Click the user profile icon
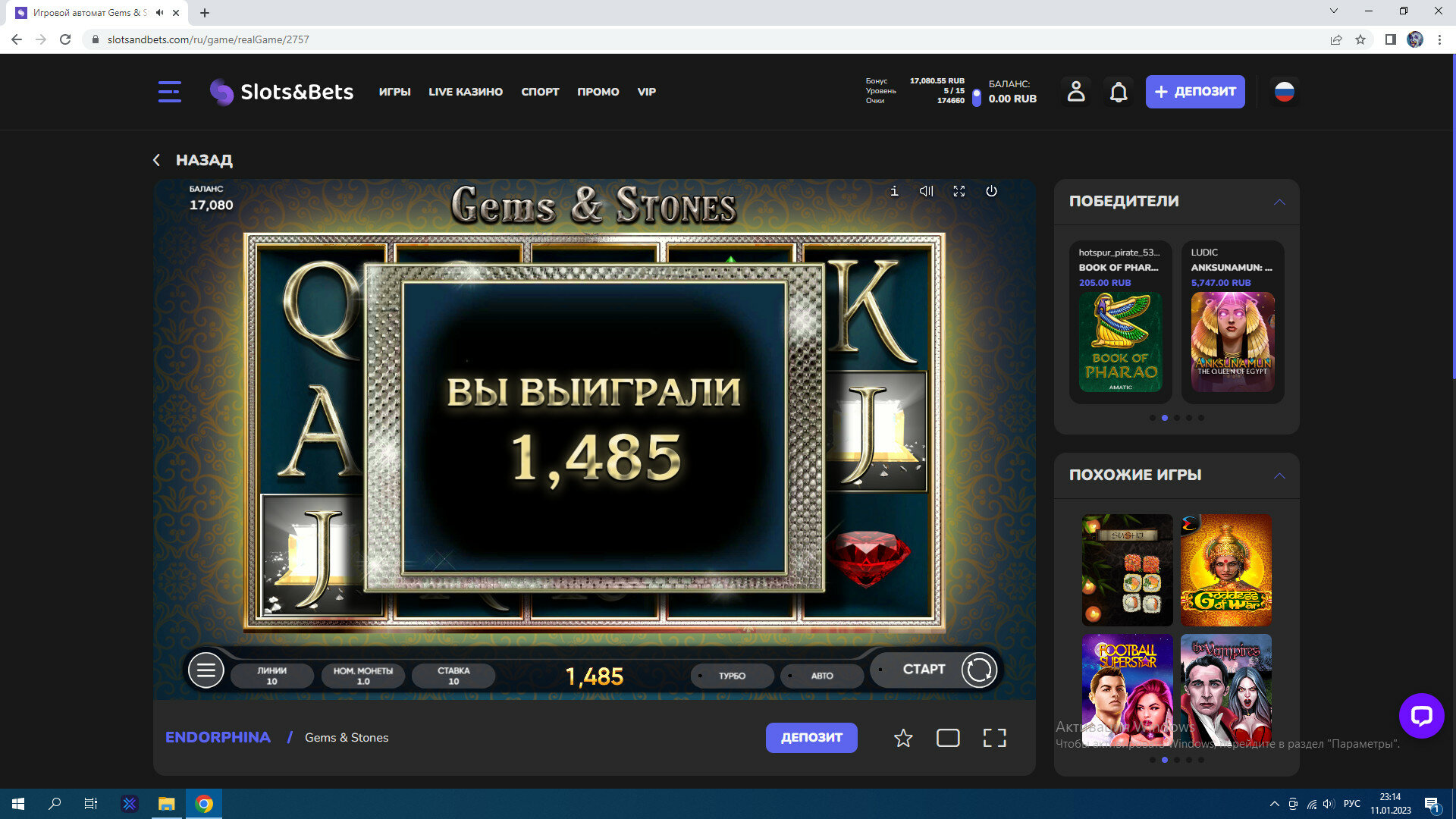 (x=1075, y=92)
